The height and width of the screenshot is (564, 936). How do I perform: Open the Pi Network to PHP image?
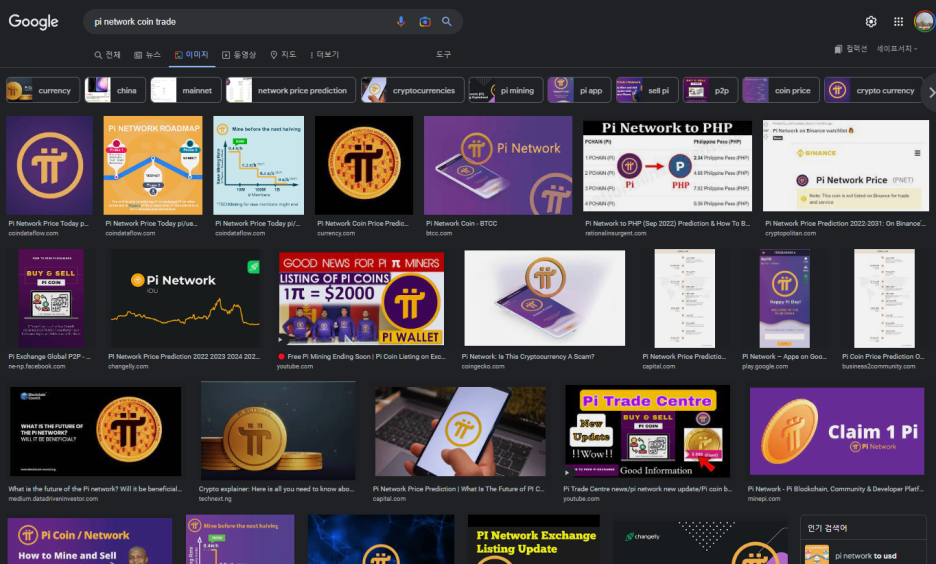[x=667, y=165]
